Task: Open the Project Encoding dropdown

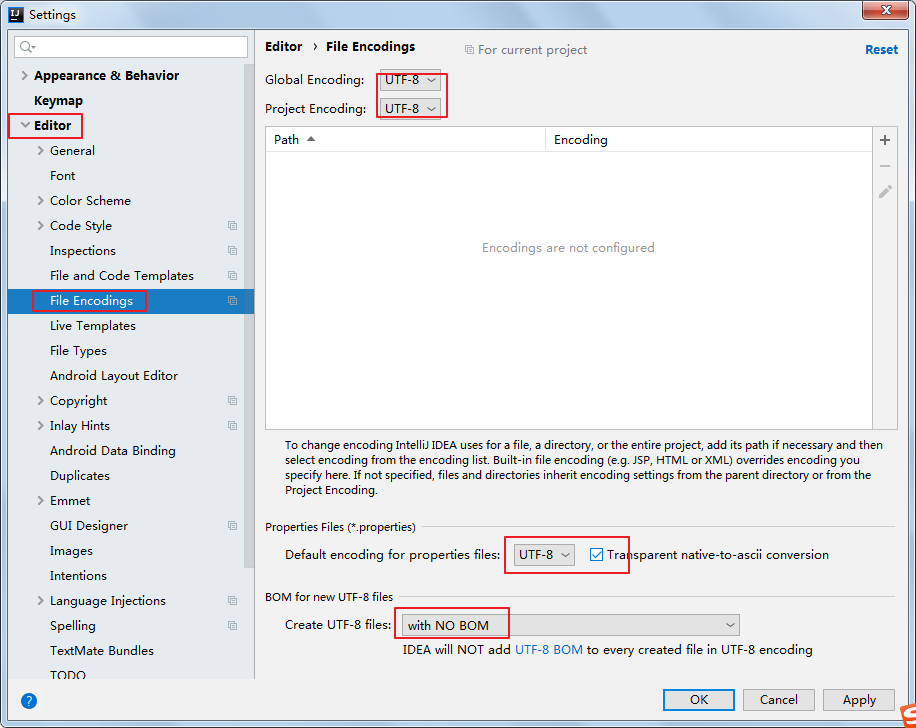Action: pyautogui.click(x=410, y=108)
